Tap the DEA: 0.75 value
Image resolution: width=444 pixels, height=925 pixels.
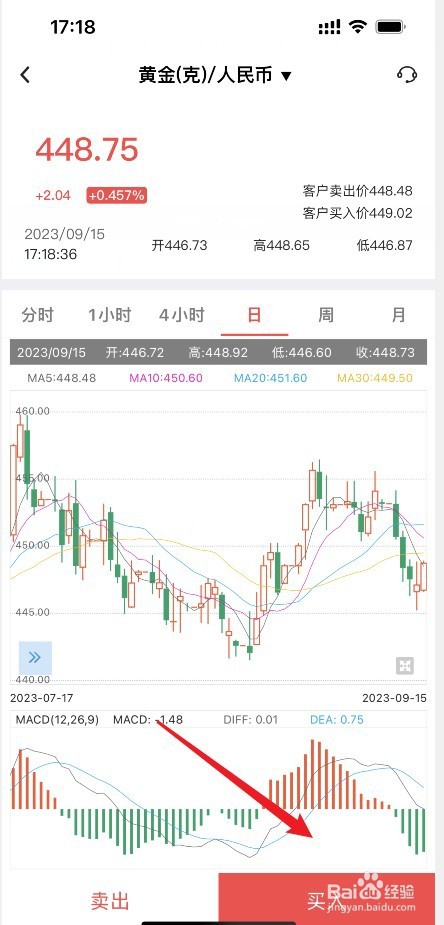(337, 720)
